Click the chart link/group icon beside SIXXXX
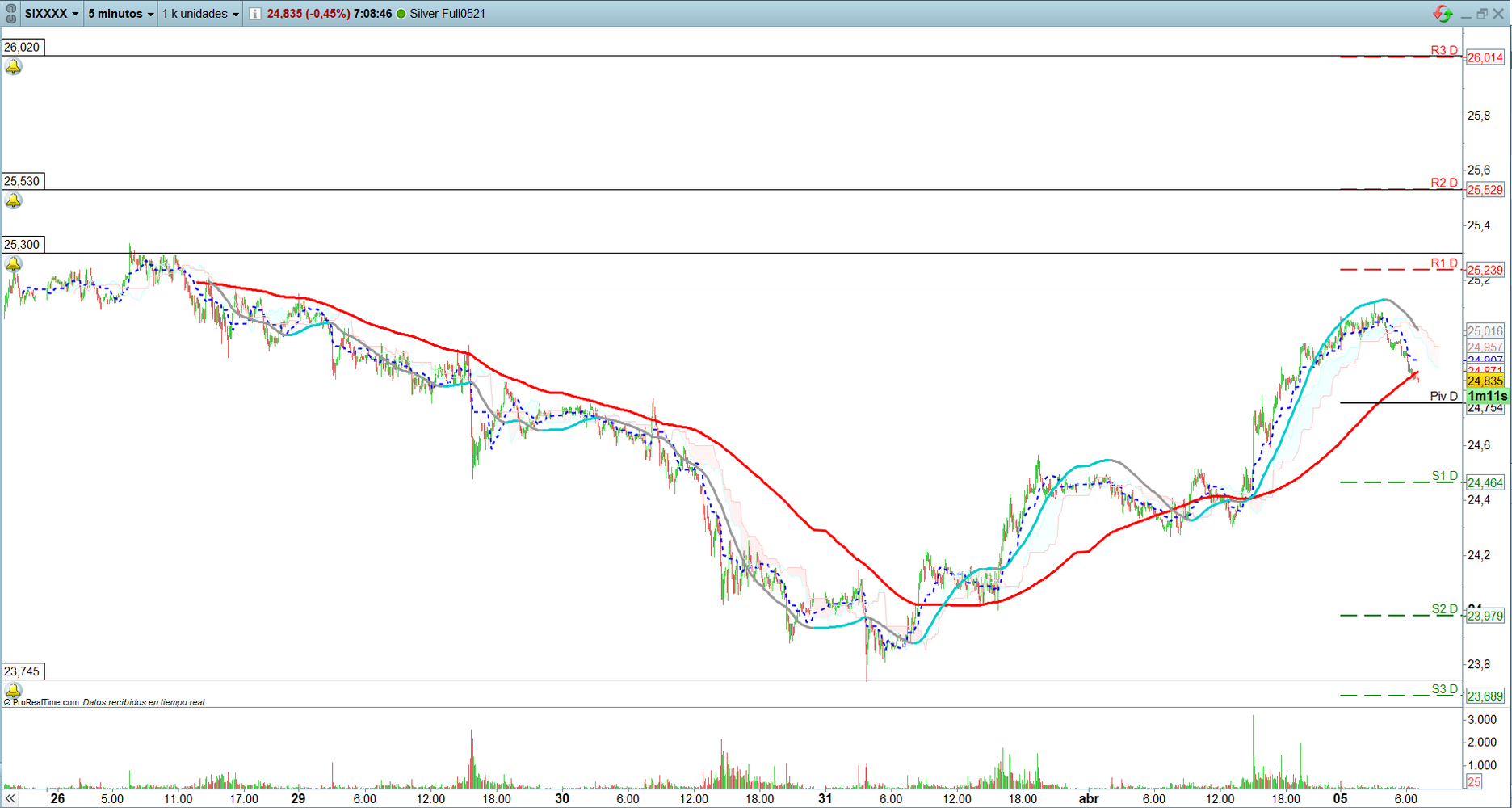This screenshot has height=808, width=1512. pos(10,14)
